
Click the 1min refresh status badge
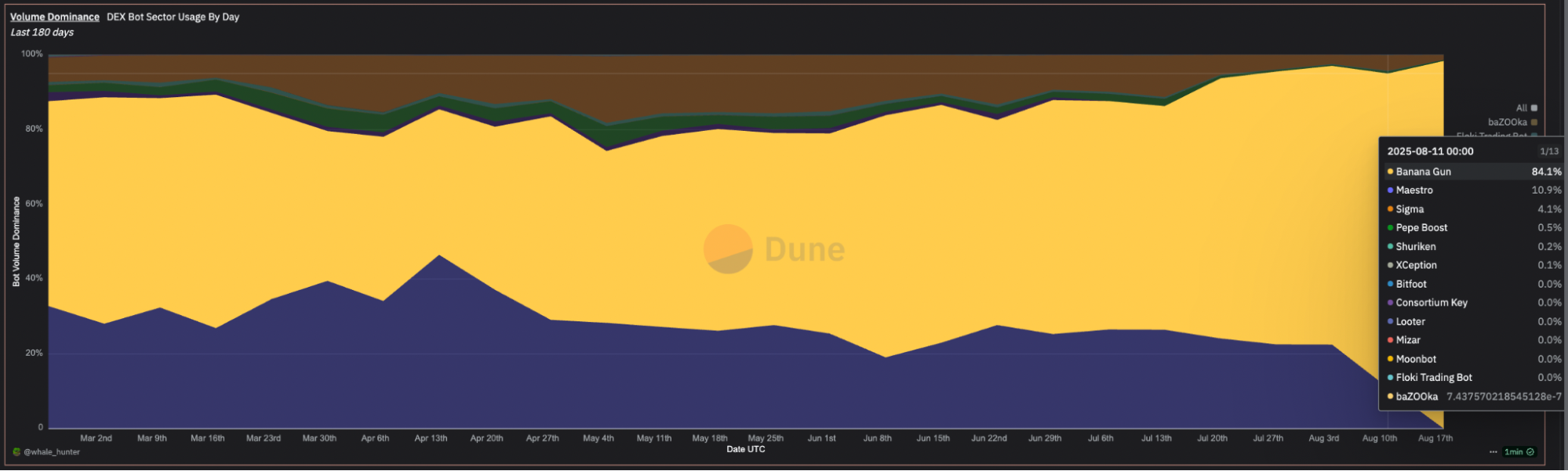tap(1519, 452)
